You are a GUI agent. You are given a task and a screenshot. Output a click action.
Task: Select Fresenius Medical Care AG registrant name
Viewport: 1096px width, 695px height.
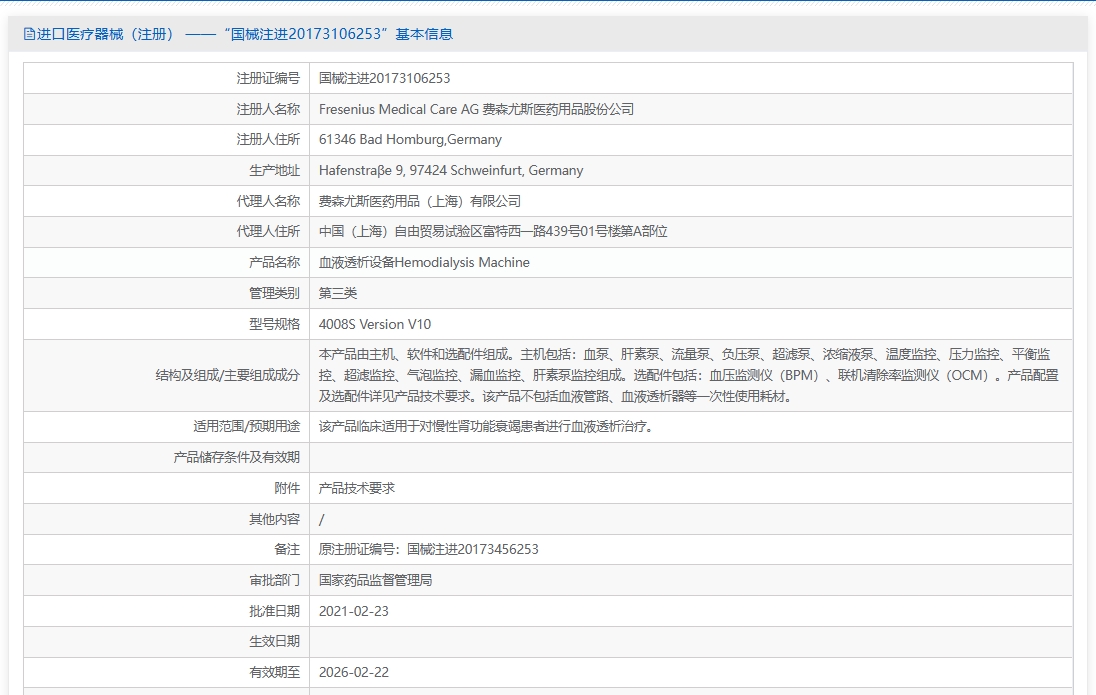tap(476, 109)
